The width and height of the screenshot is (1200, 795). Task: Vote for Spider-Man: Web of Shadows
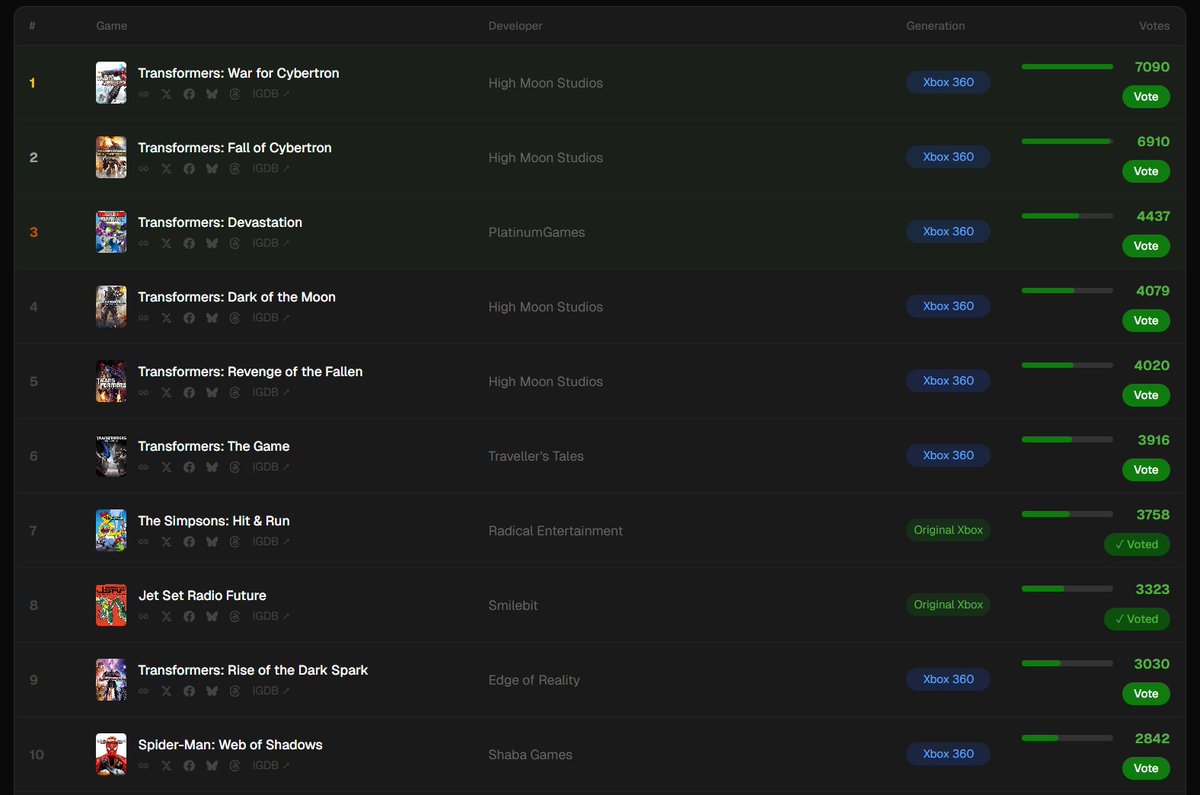point(1146,768)
